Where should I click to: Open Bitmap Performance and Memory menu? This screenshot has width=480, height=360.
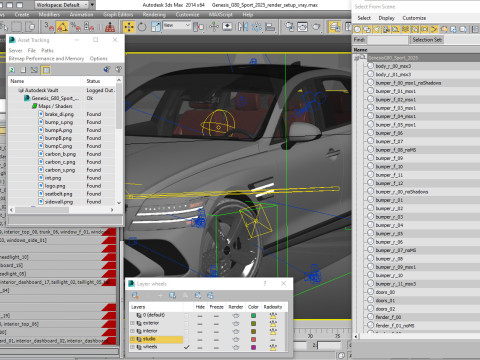[46, 58]
